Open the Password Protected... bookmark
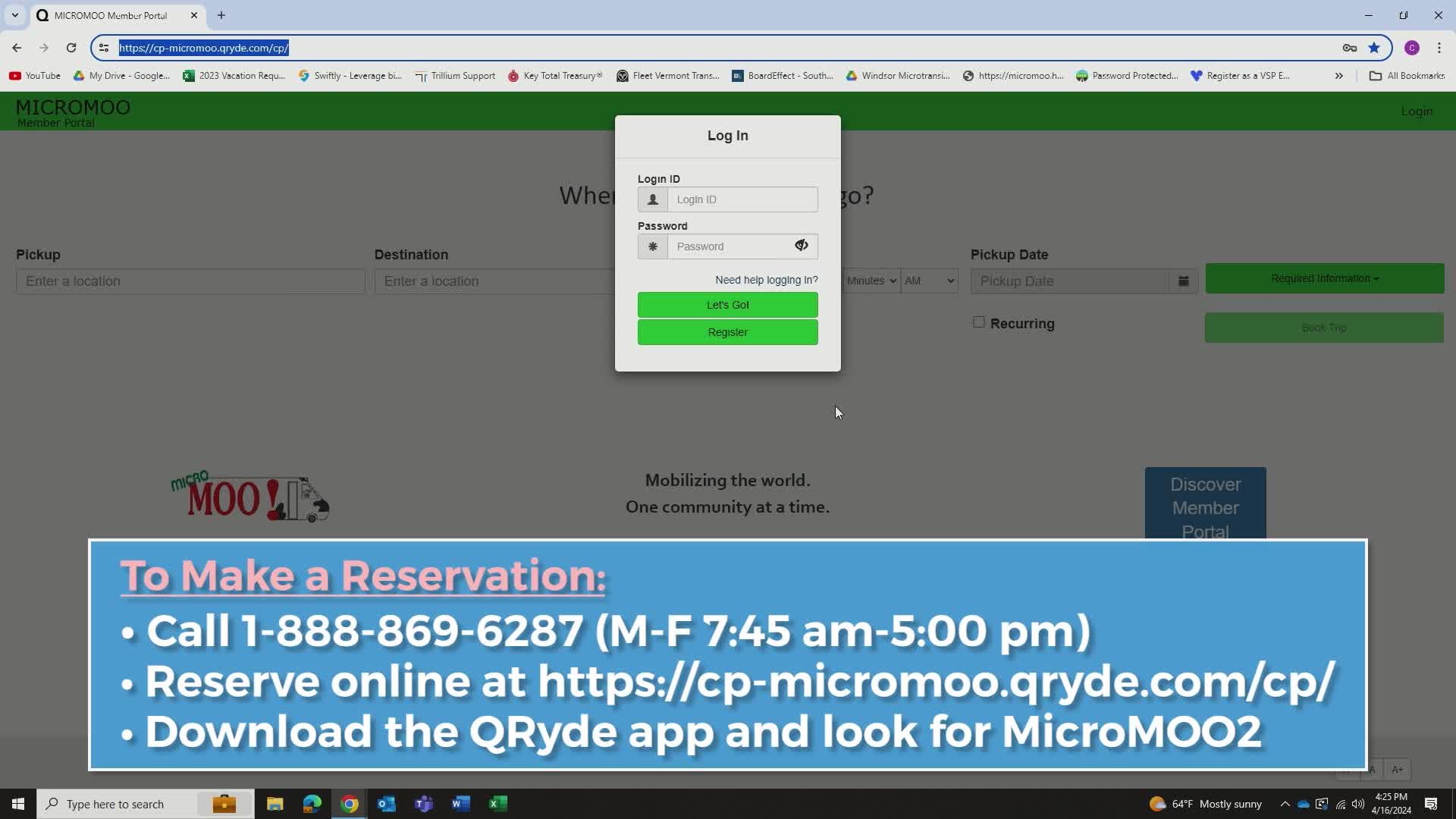This screenshot has height=819, width=1456. (1128, 76)
